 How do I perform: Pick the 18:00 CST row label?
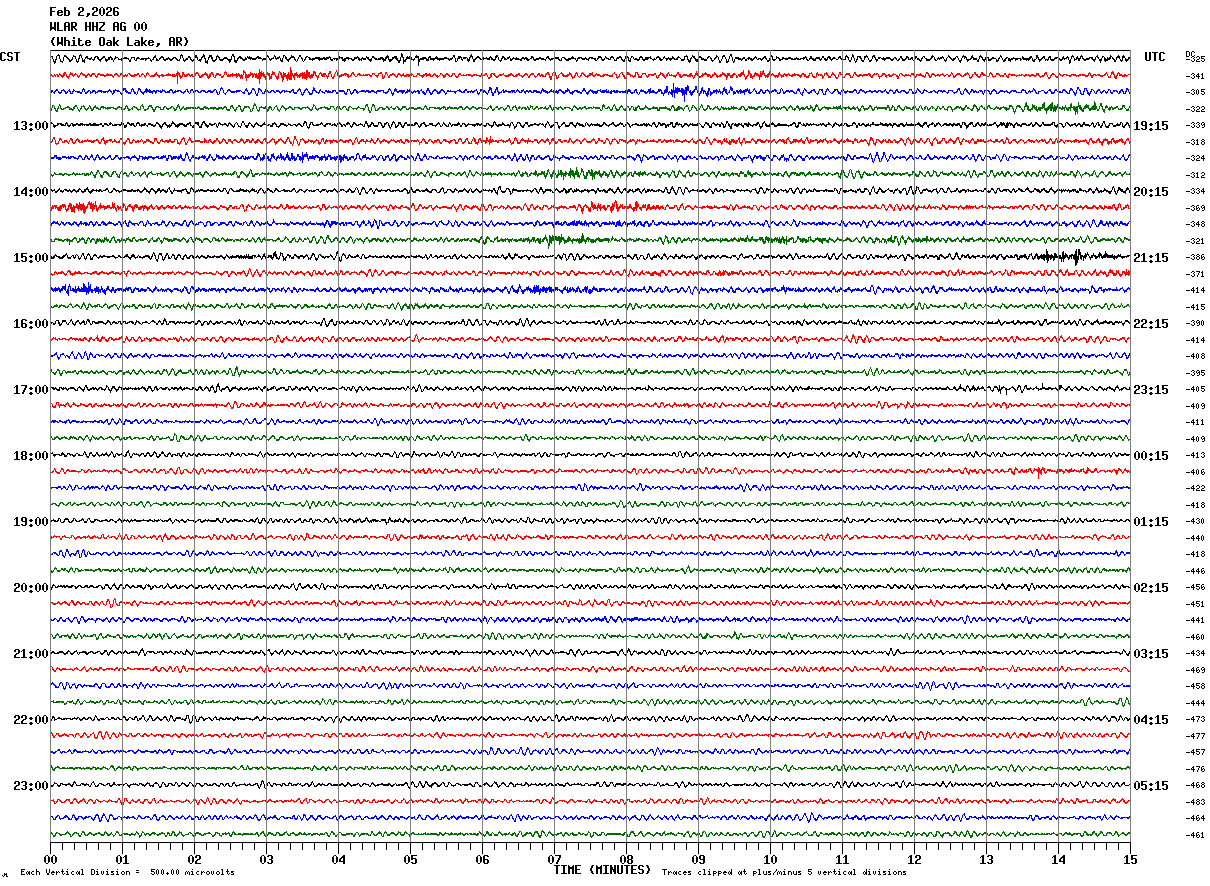pyautogui.click(x=30, y=456)
